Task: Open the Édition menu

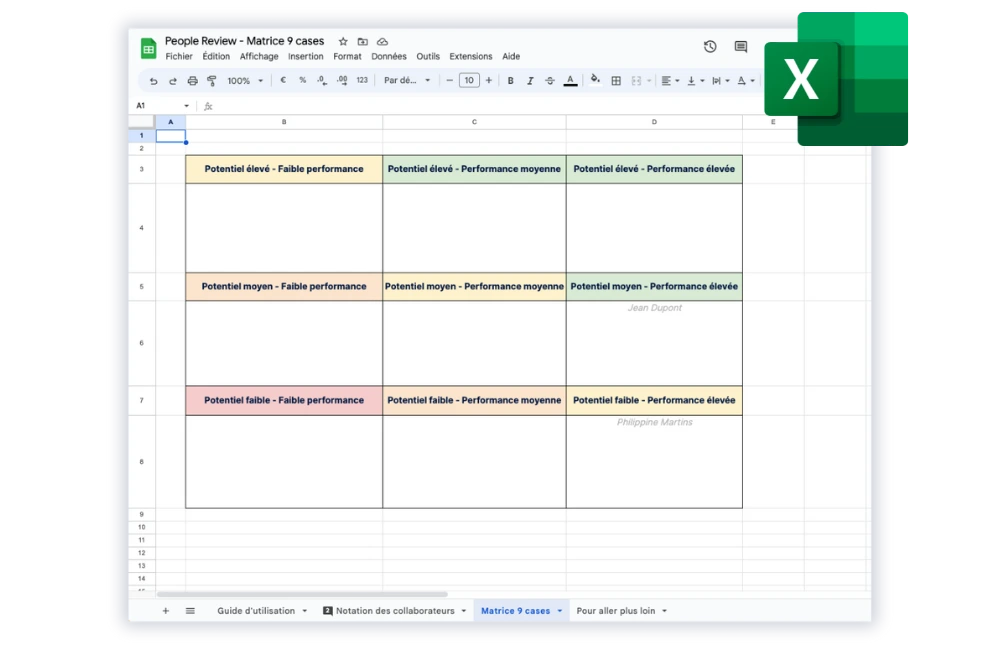Action: coord(216,56)
